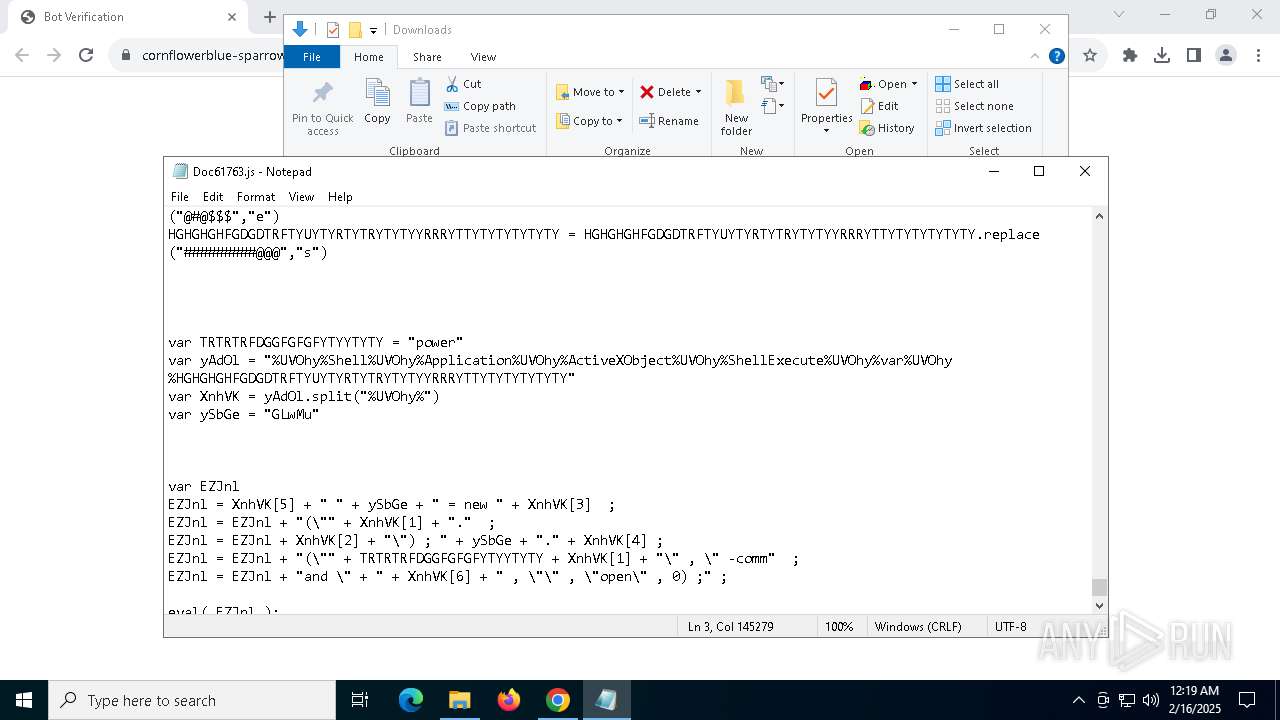The width and height of the screenshot is (1280, 720).
Task: Click the 'var ySbGe' line in Notepad
Action: [x=244, y=414]
